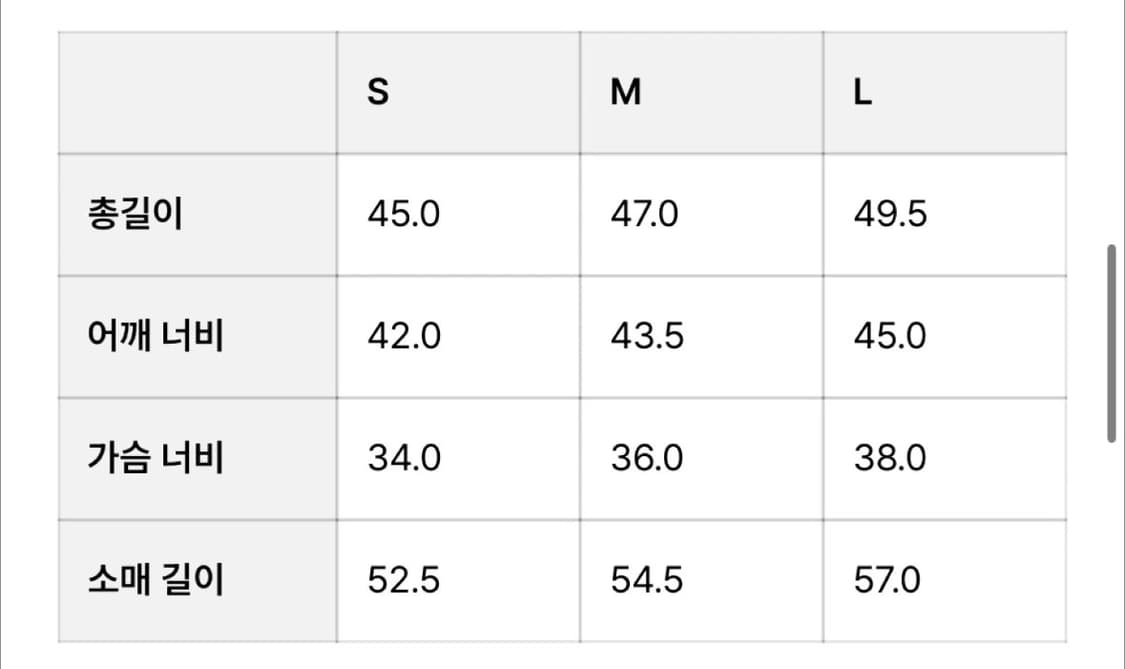This screenshot has width=1125, height=669.
Task: Click the 47.0 total length cell
Action: [x=644, y=215]
